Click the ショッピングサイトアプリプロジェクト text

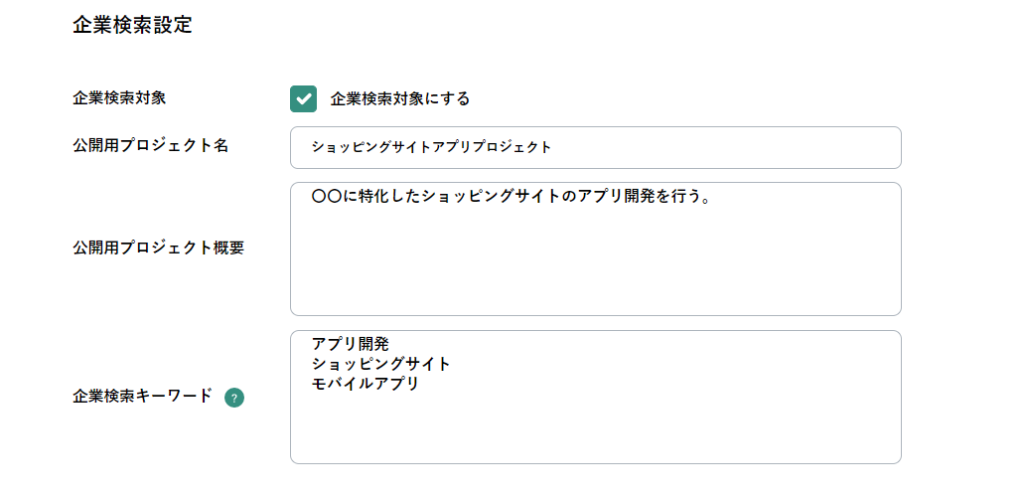coord(431,147)
